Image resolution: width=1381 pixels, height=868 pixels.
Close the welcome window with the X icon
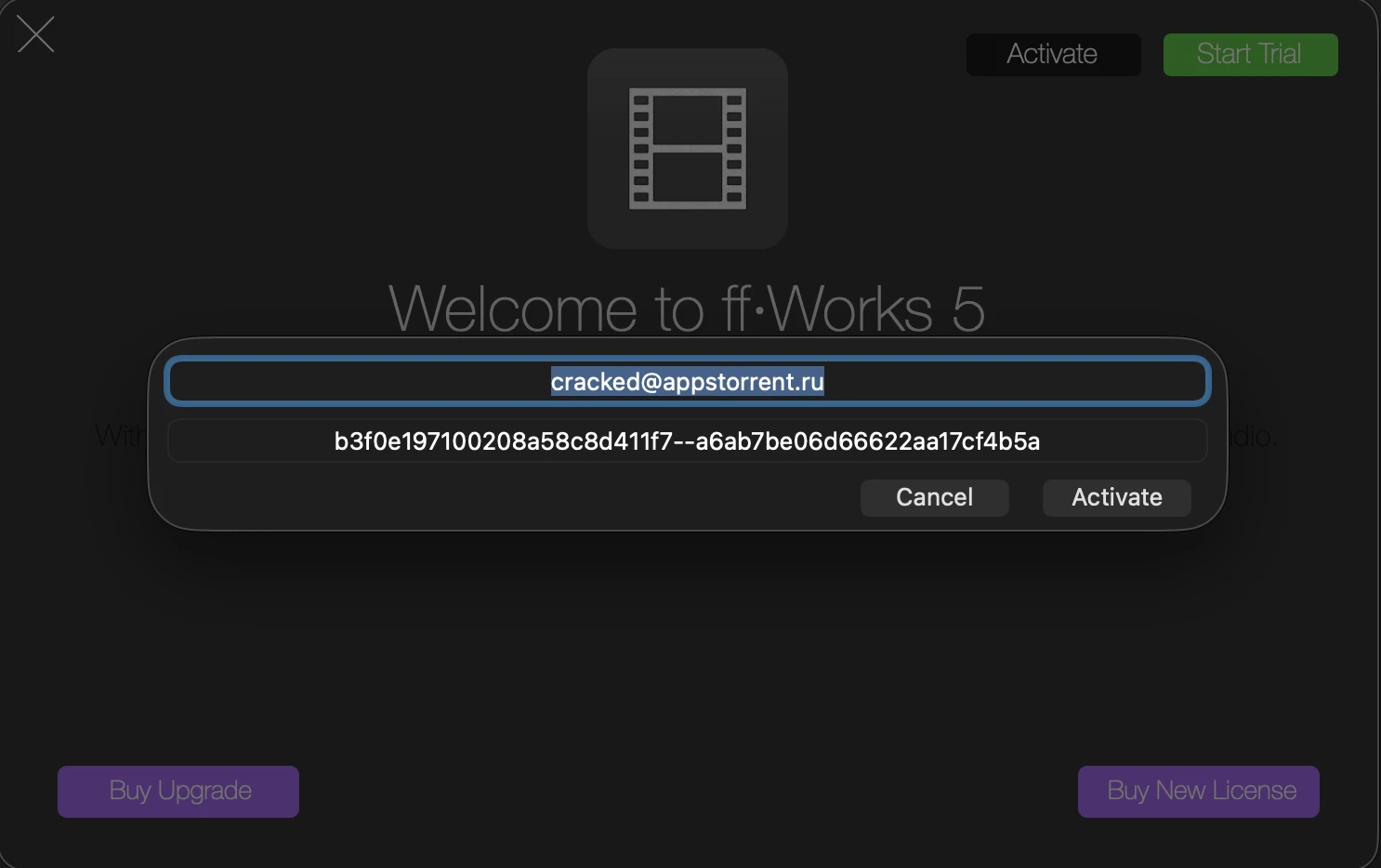tap(36, 34)
